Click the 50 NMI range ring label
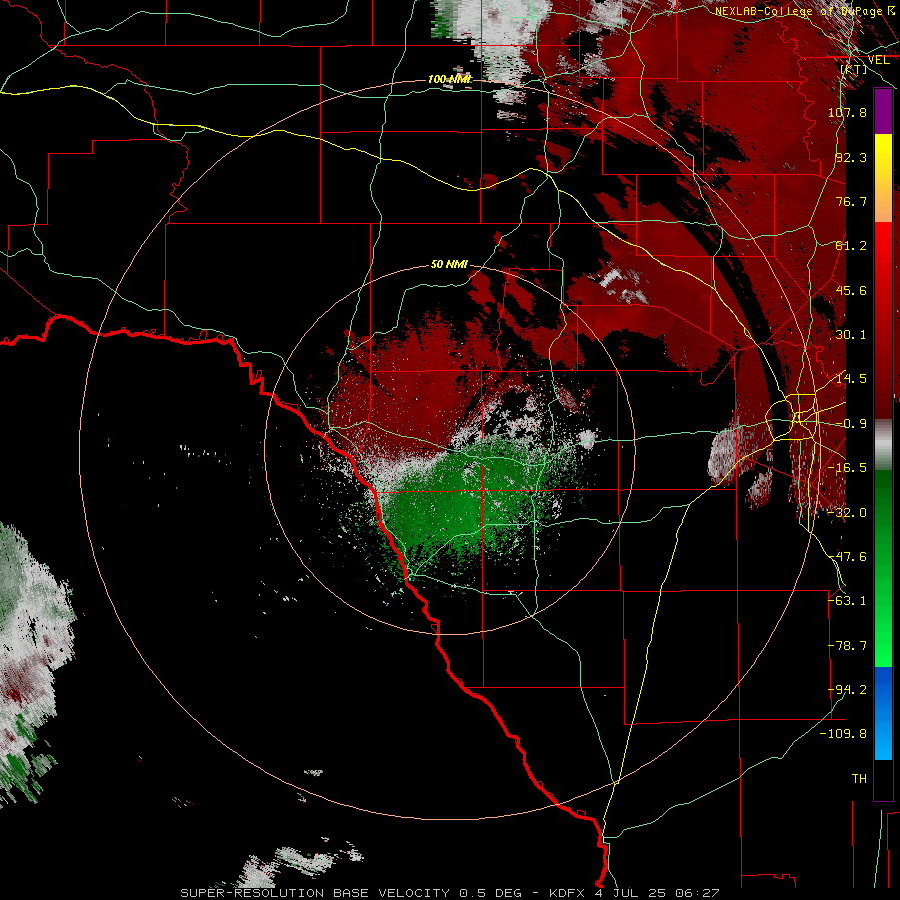Image resolution: width=900 pixels, height=900 pixels. pyautogui.click(x=449, y=264)
